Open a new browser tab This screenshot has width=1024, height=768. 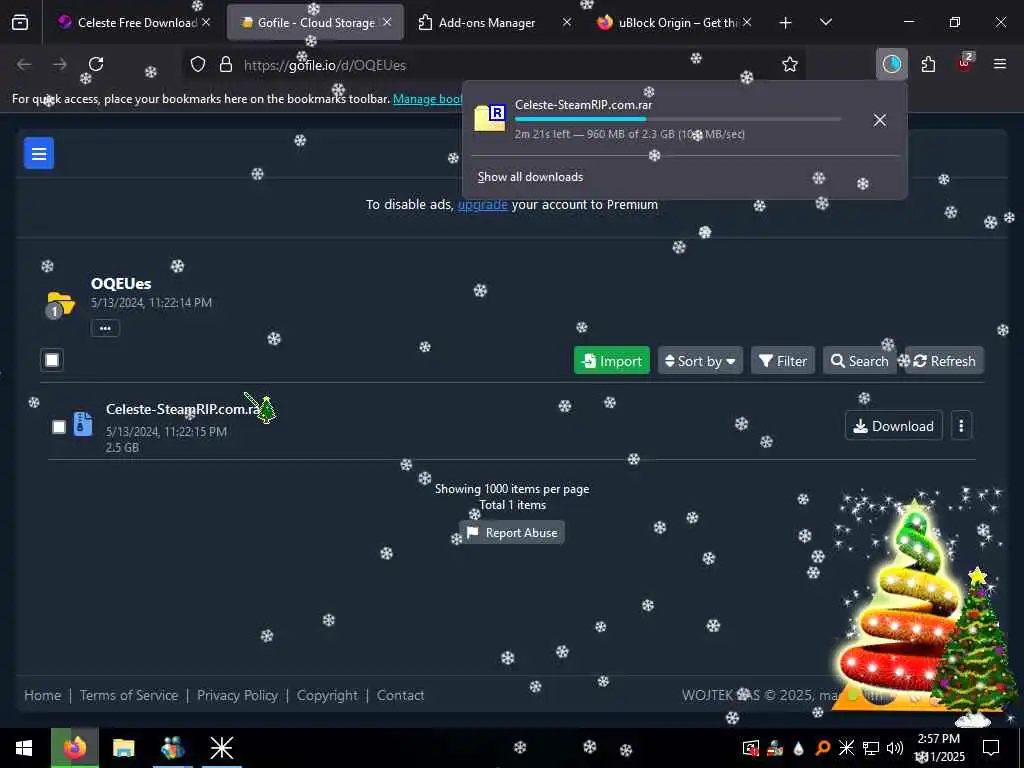pyautogui.click(x=786, y=23)
